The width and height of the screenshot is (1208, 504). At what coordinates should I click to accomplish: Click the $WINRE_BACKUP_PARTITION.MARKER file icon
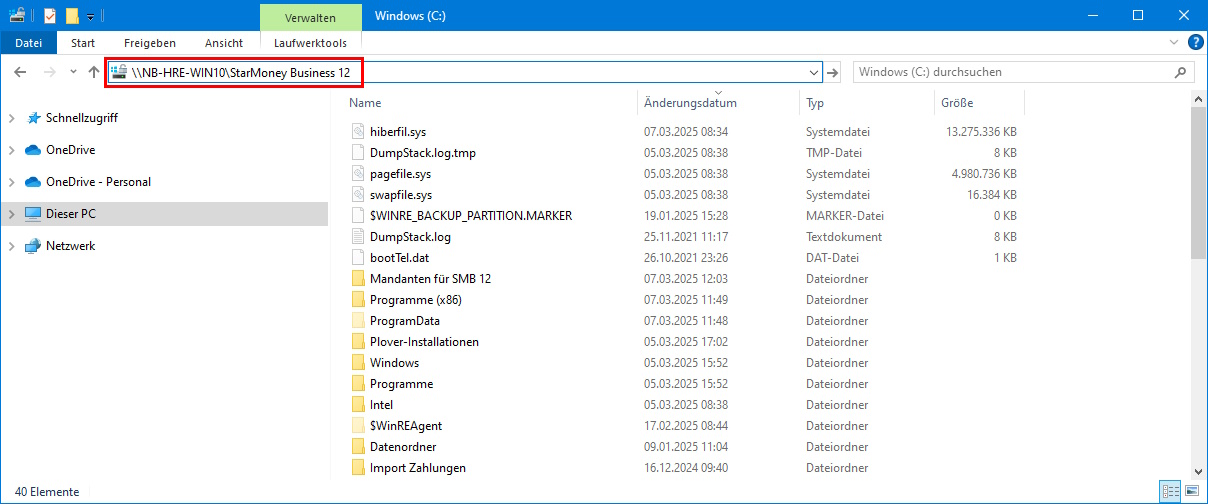[x=359, y=215]
